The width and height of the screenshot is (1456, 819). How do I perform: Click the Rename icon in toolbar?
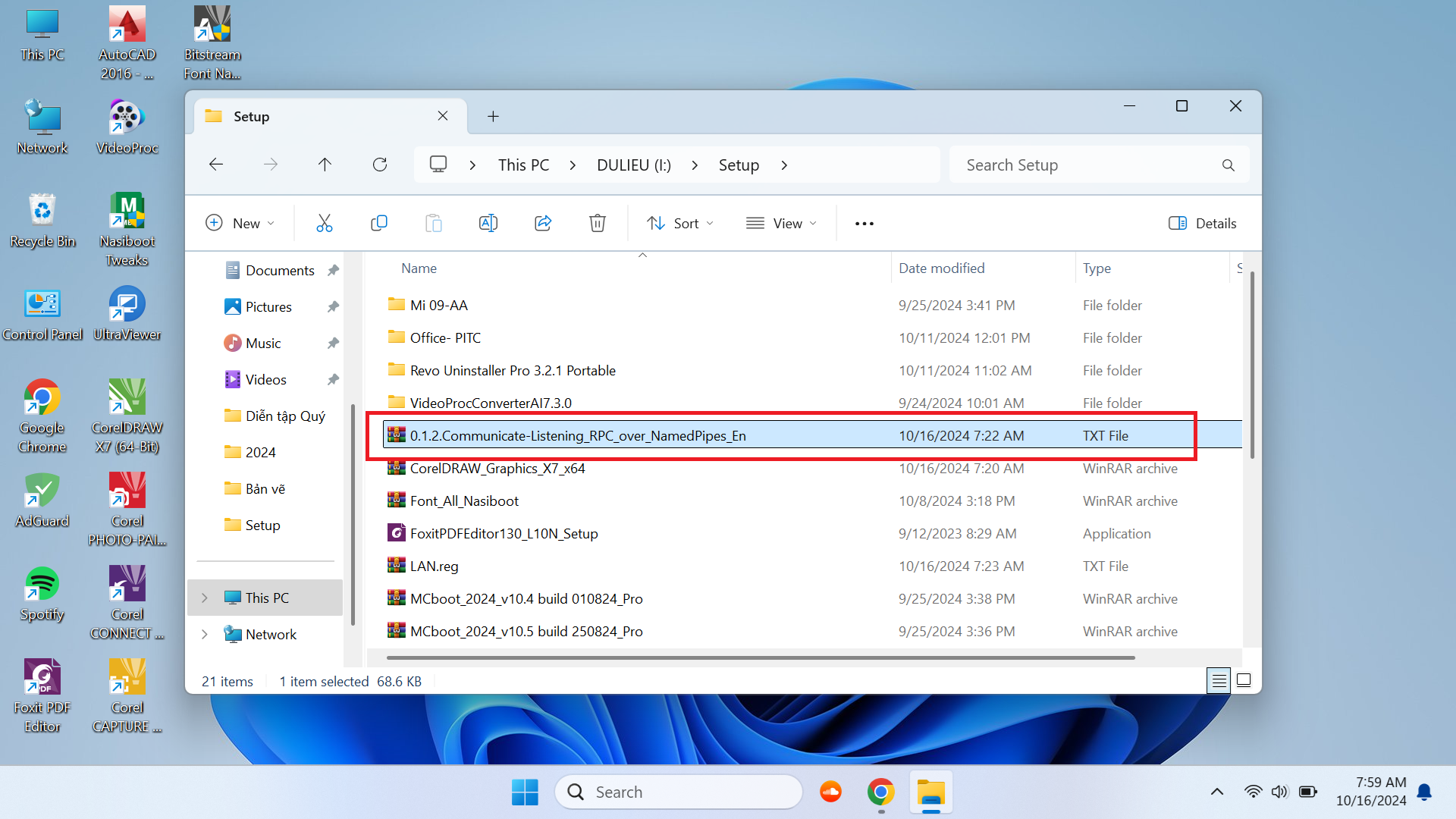pyautogui.click(x=488, y=223)
